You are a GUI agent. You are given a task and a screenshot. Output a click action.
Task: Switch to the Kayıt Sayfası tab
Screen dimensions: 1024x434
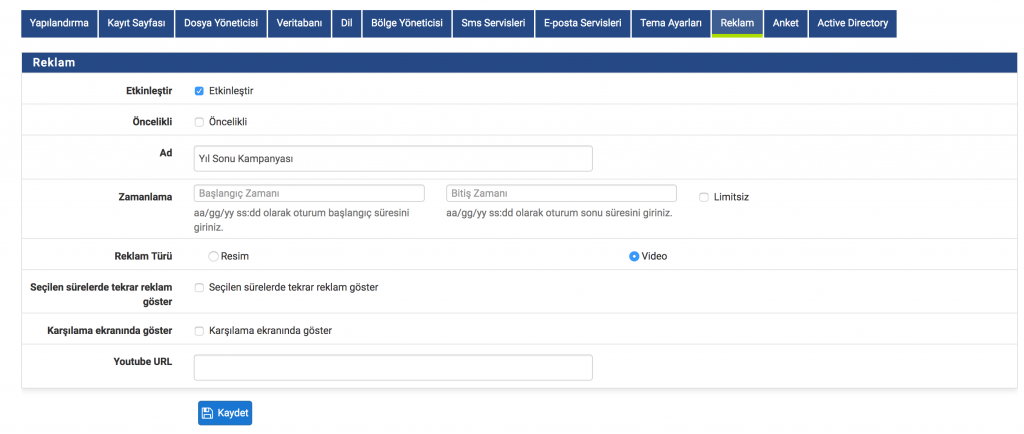tap(136, 23)
